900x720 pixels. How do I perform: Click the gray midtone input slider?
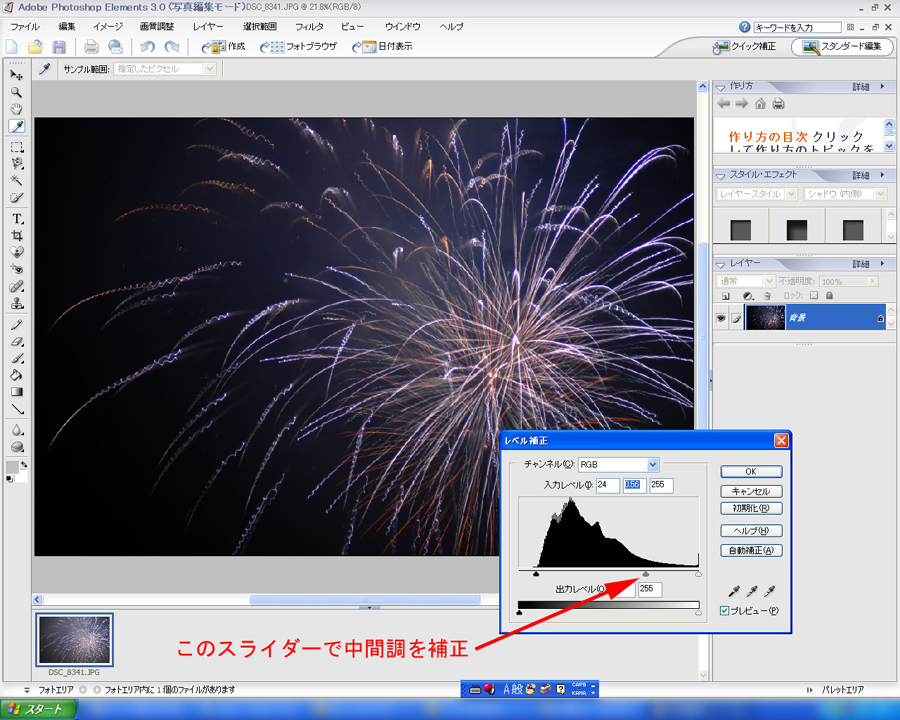pos(646,574)
